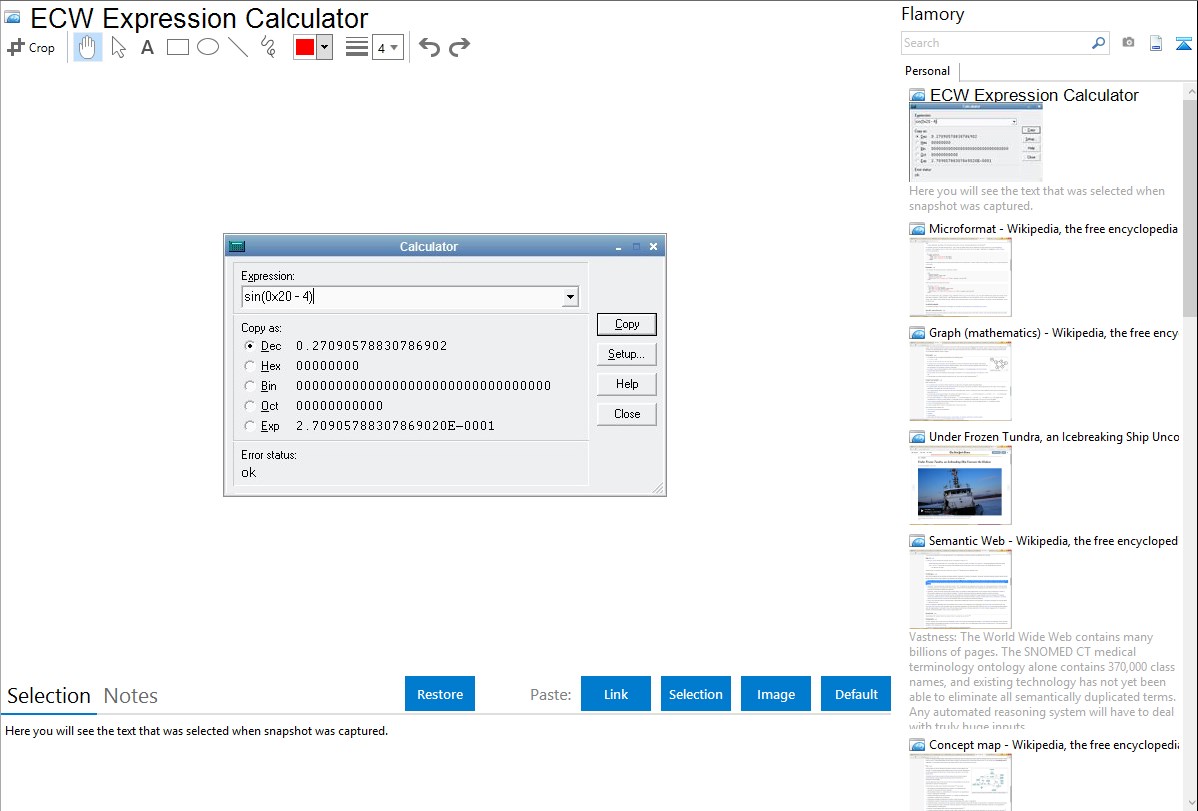Click the Calculator's Close button
The image size is (1198, 811).
[x=627, y=414]
